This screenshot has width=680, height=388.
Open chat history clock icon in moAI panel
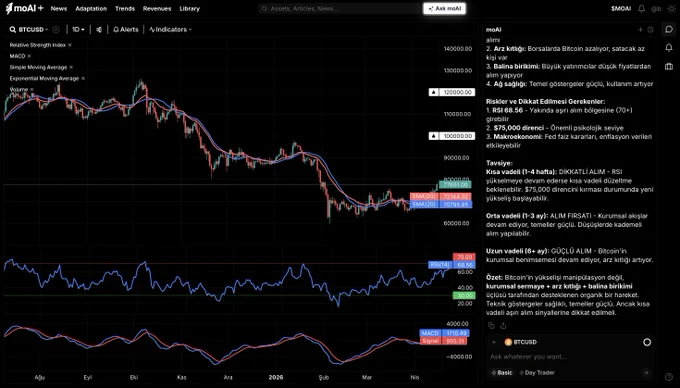tap(650, 29)
